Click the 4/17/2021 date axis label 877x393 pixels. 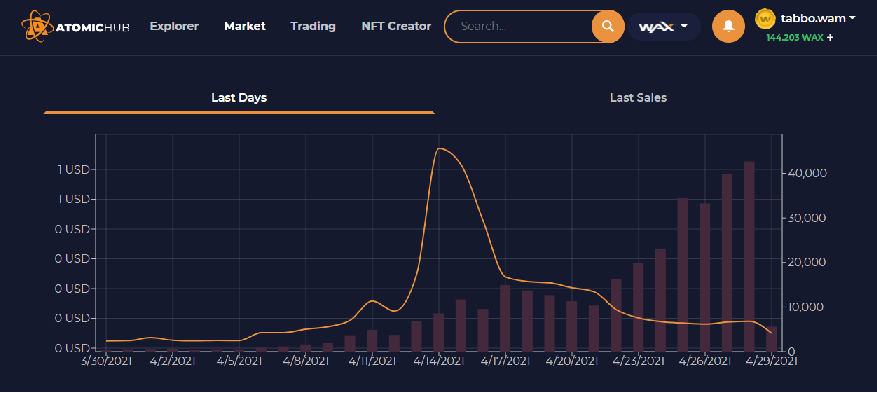pos(505,361)
